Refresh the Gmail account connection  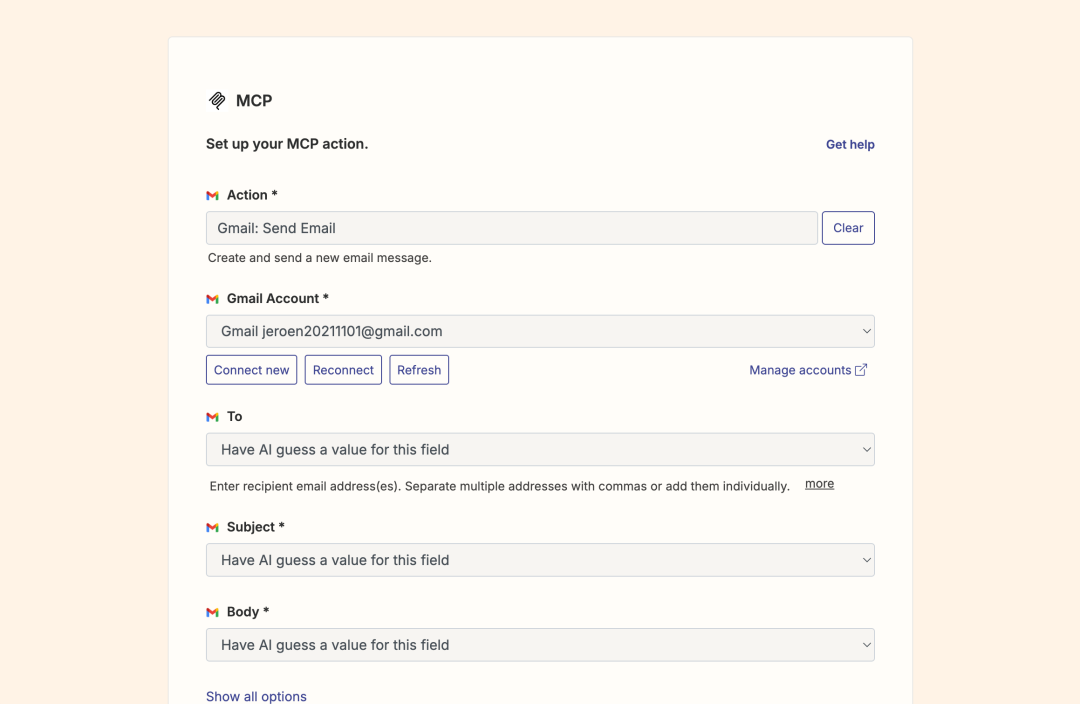(x=419, y=369)
